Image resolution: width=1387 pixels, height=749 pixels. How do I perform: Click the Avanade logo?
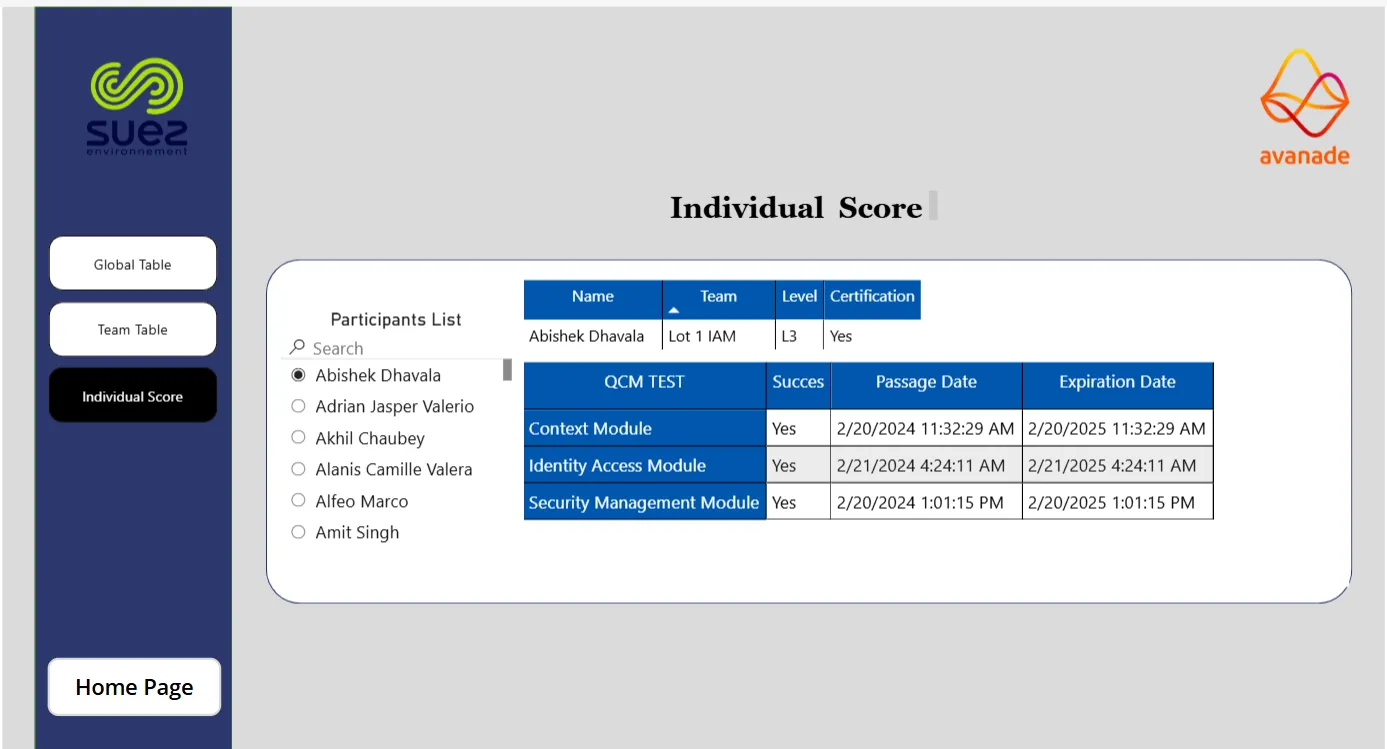(1304, 107)
